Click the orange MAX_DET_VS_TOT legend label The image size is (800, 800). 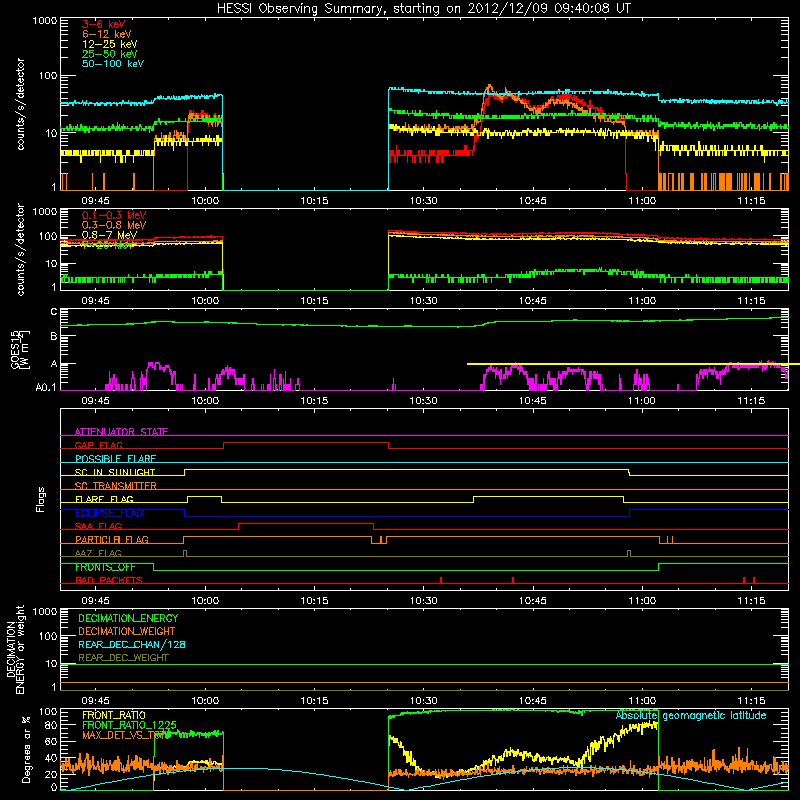click(124, 735)
